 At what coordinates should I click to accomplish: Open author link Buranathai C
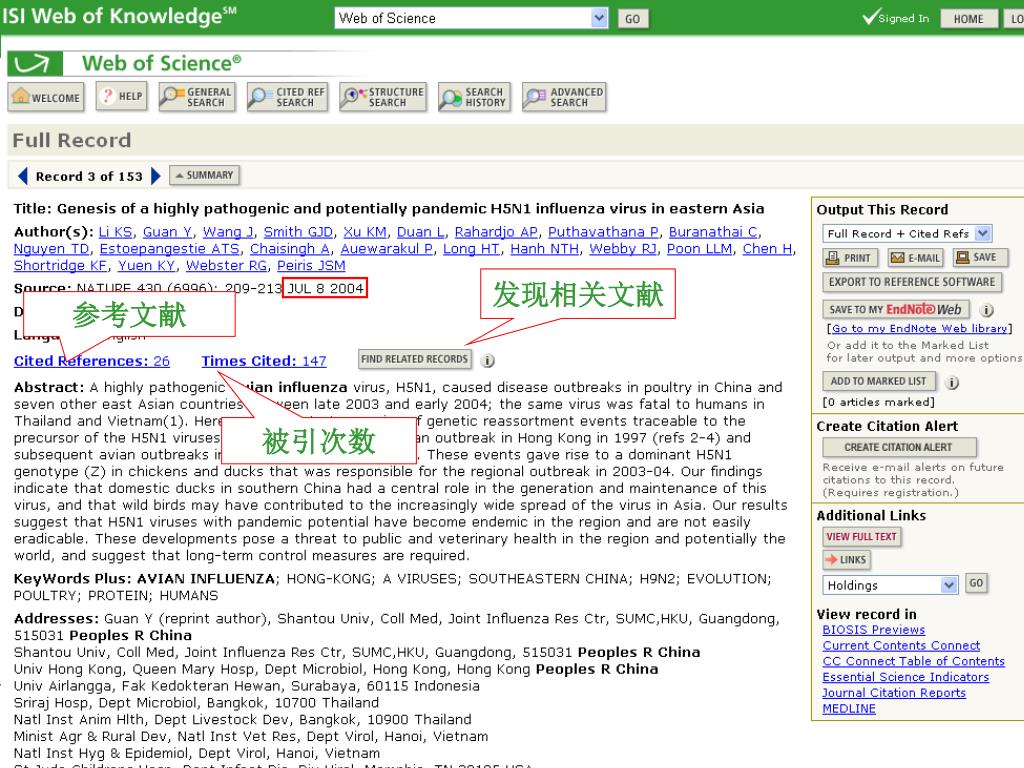click(x=713, y=232)
